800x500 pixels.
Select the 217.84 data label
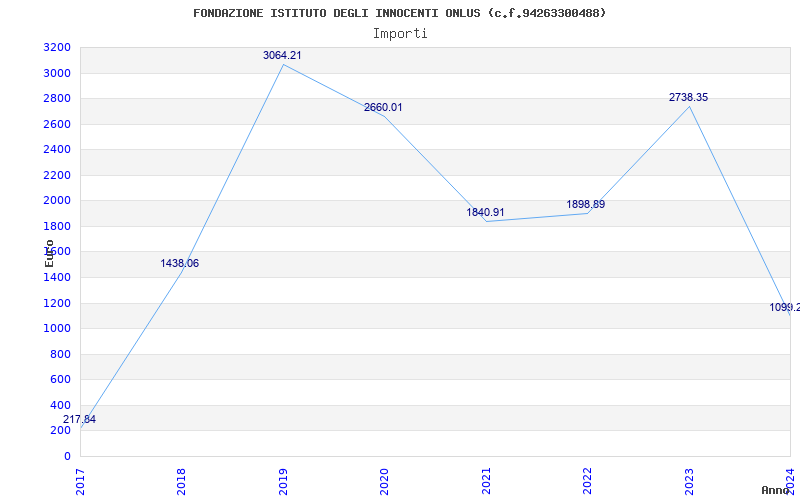tap(79, 419)
